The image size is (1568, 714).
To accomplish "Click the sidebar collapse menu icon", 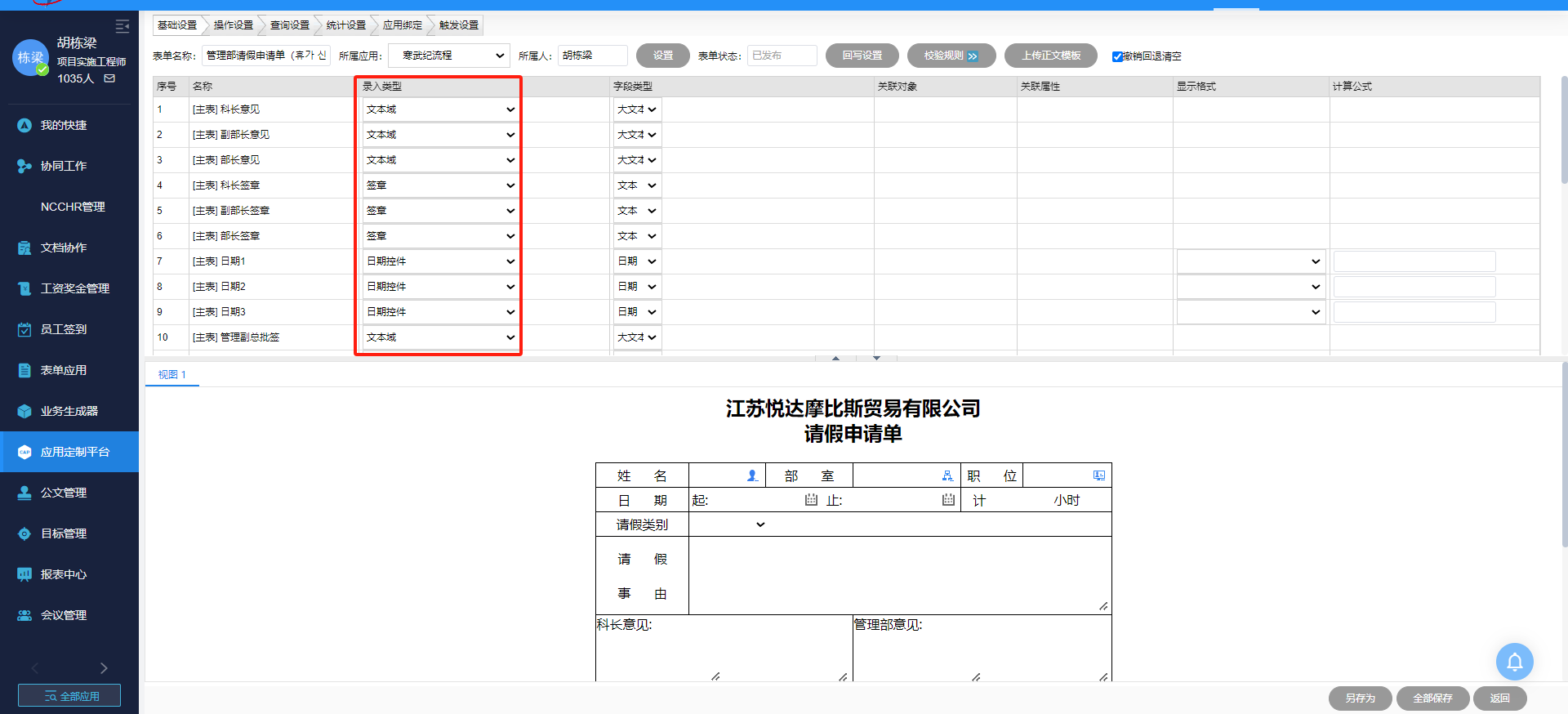I will [122, 26].
